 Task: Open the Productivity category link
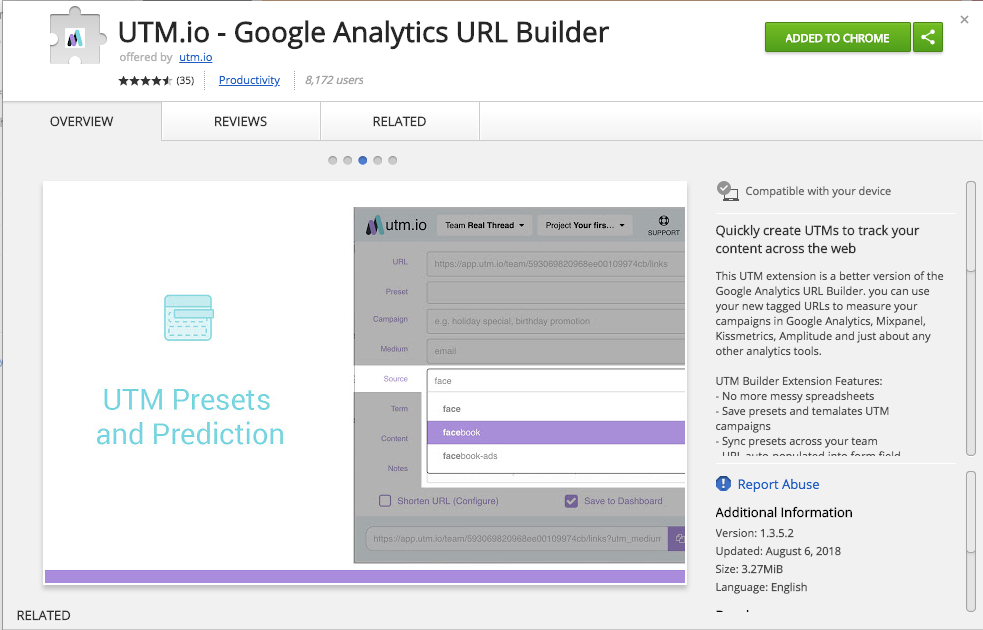click(x=249, y=80)
